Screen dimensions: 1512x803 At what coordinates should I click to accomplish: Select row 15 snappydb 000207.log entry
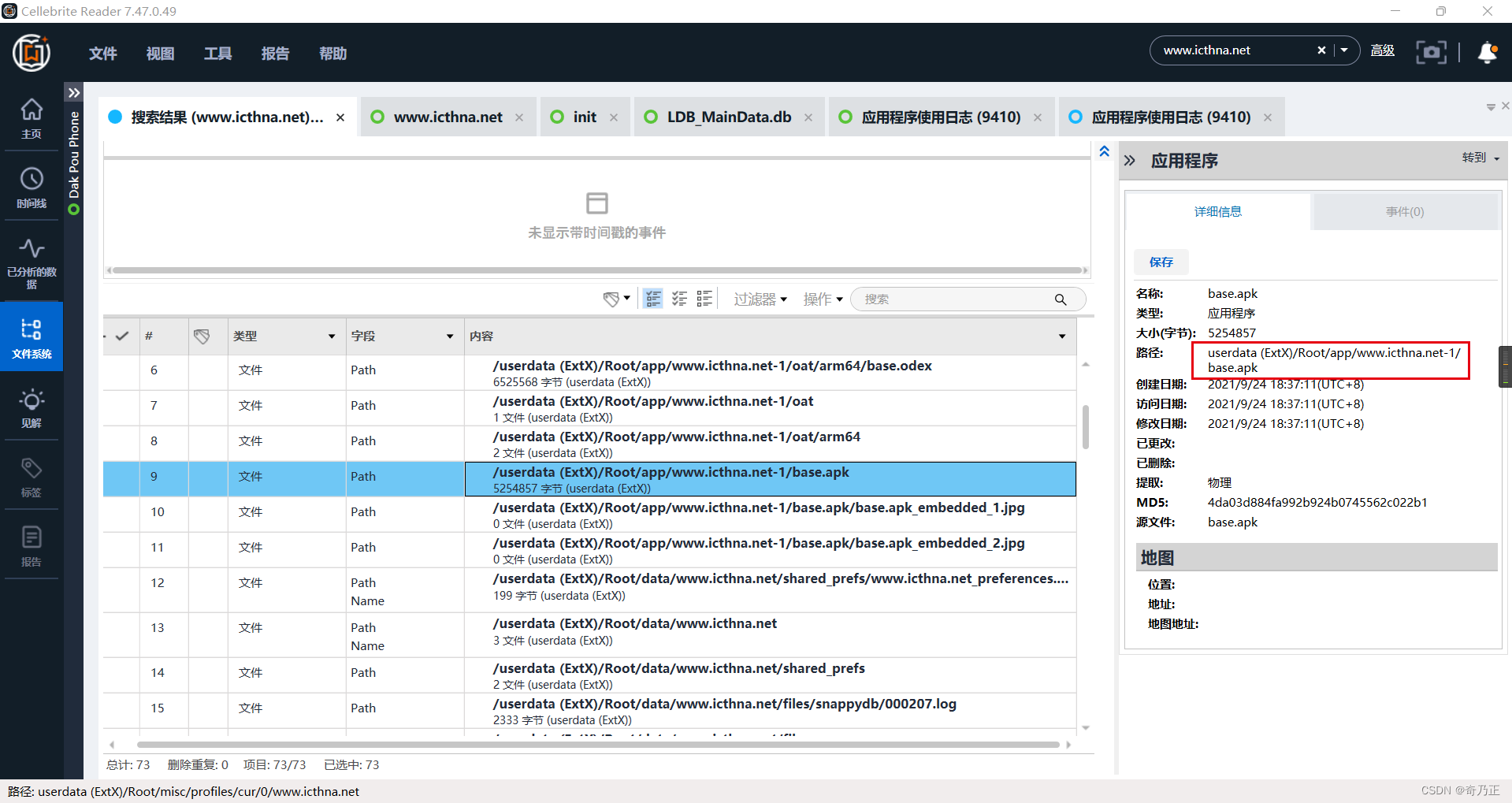[x=589, y=711]
